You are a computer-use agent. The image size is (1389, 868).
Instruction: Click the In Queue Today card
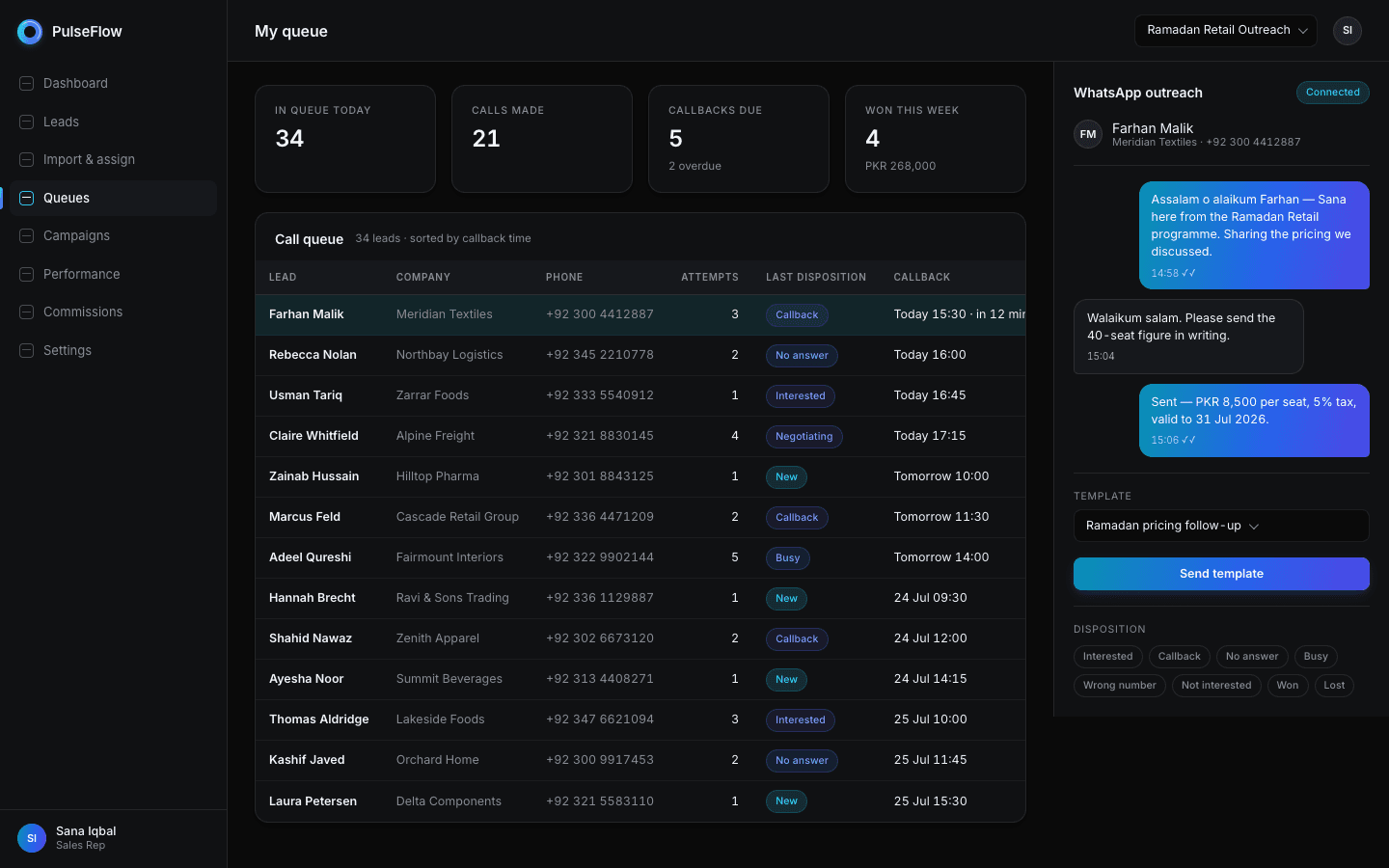click(345, 139)
